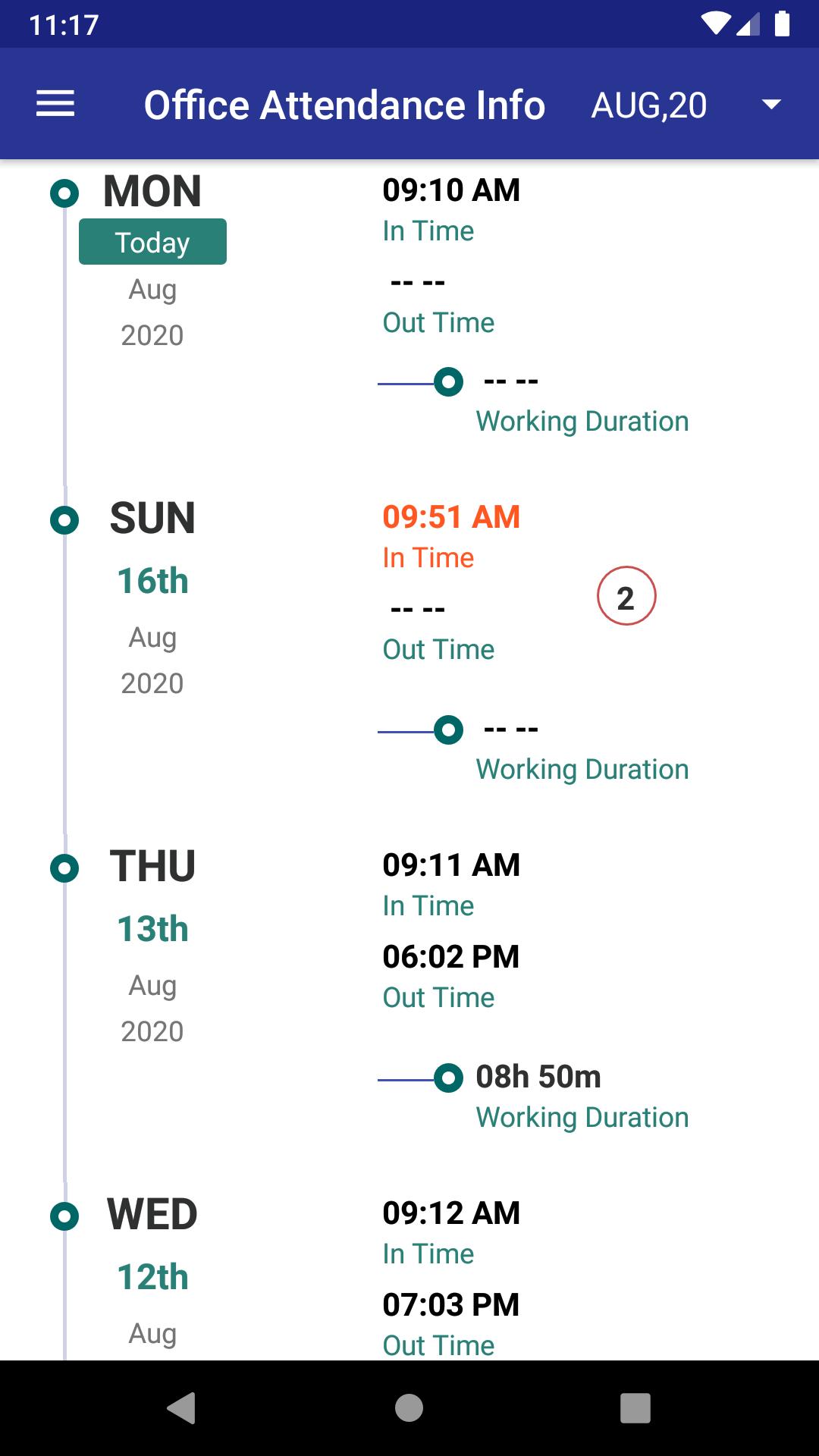Select the late 09:51 AM in time
Viewport: 819px width, 1456px height.
click(x=451, y=517)
